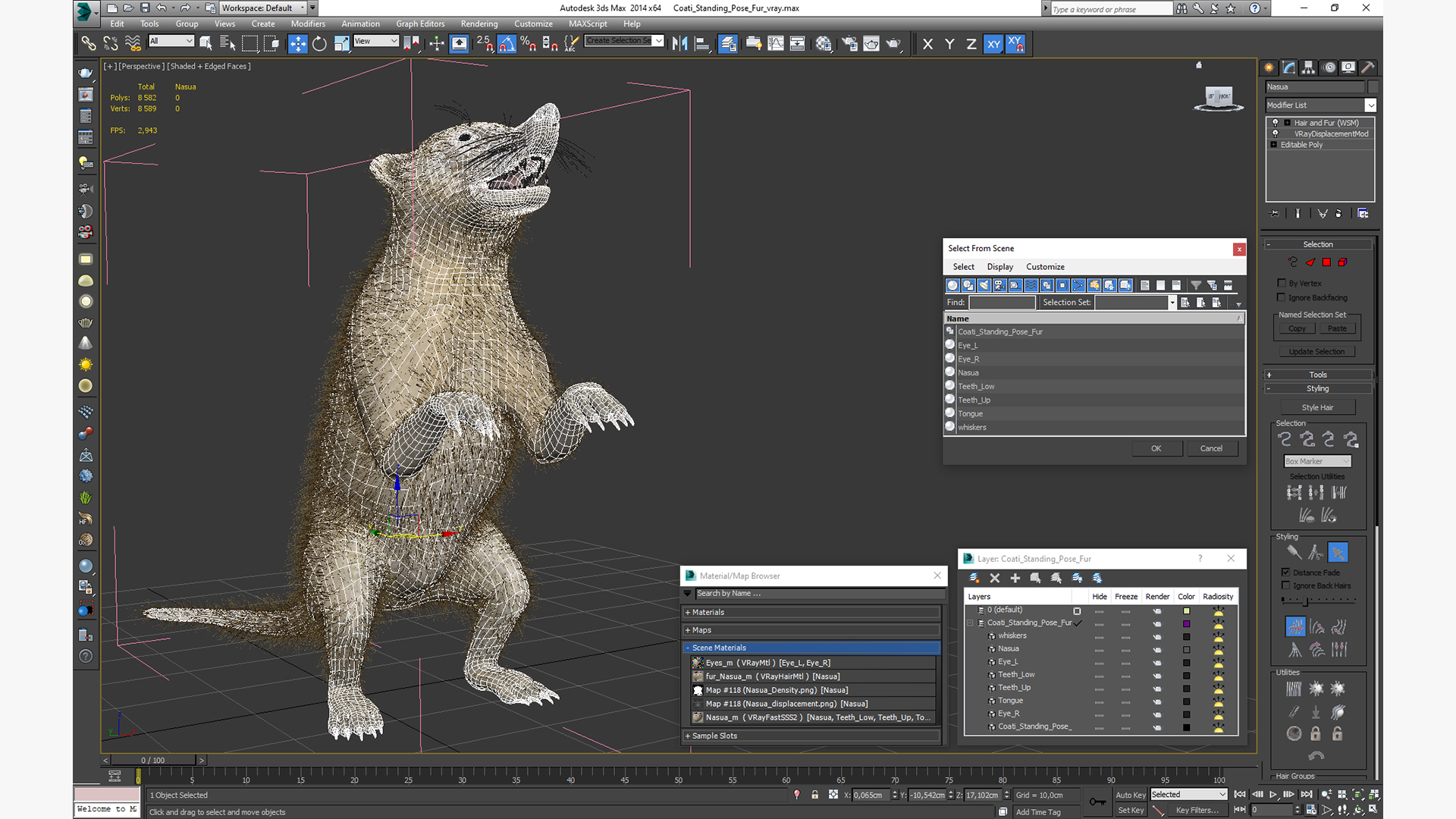Select the Move tool in main toolbar
The height and width of the screenshot is (819, 1456).
click(x=297, y=44)
